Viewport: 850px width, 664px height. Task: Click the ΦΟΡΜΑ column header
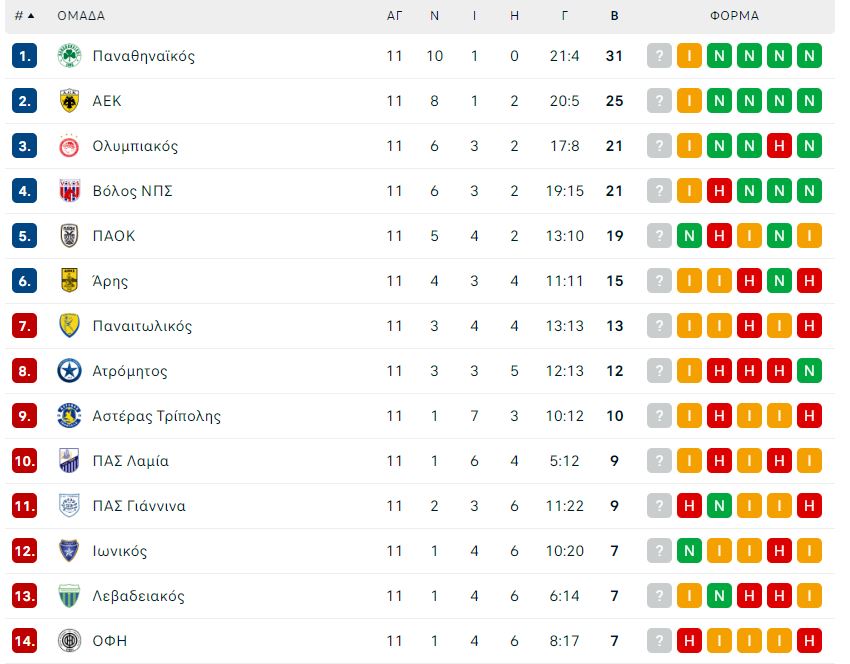735,16
